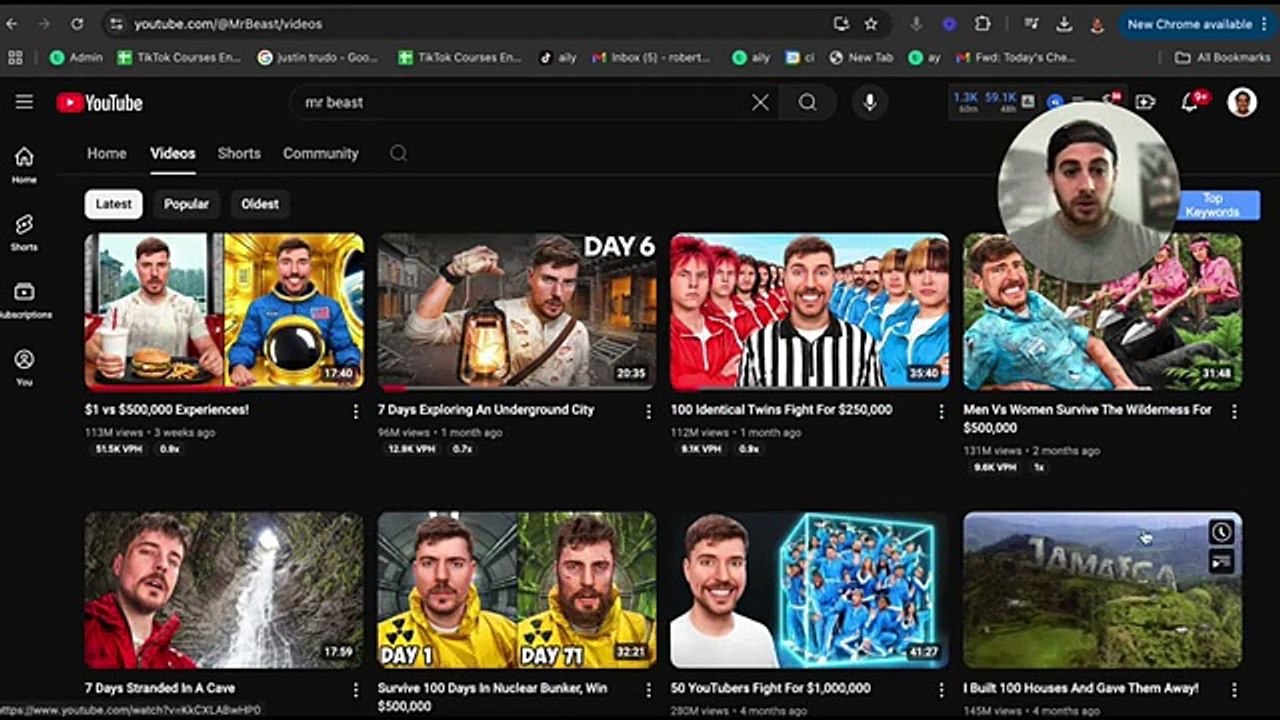Switch to the channel Home tab
Image resolution: width=1280 pixels, height=720 pixels.
[106, 153]
